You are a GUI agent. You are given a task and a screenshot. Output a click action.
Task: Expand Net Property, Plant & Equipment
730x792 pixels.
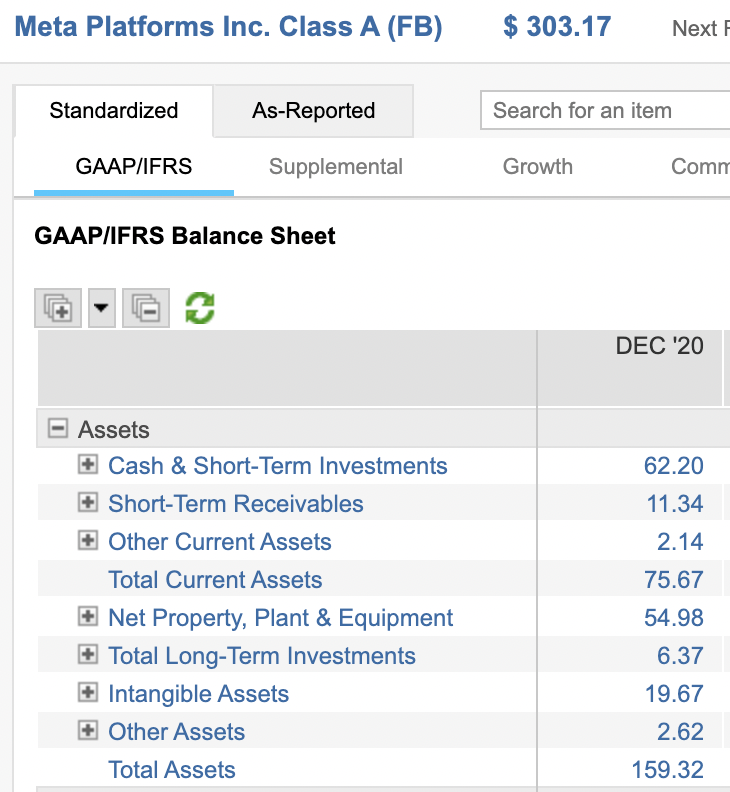pos(88,617)
